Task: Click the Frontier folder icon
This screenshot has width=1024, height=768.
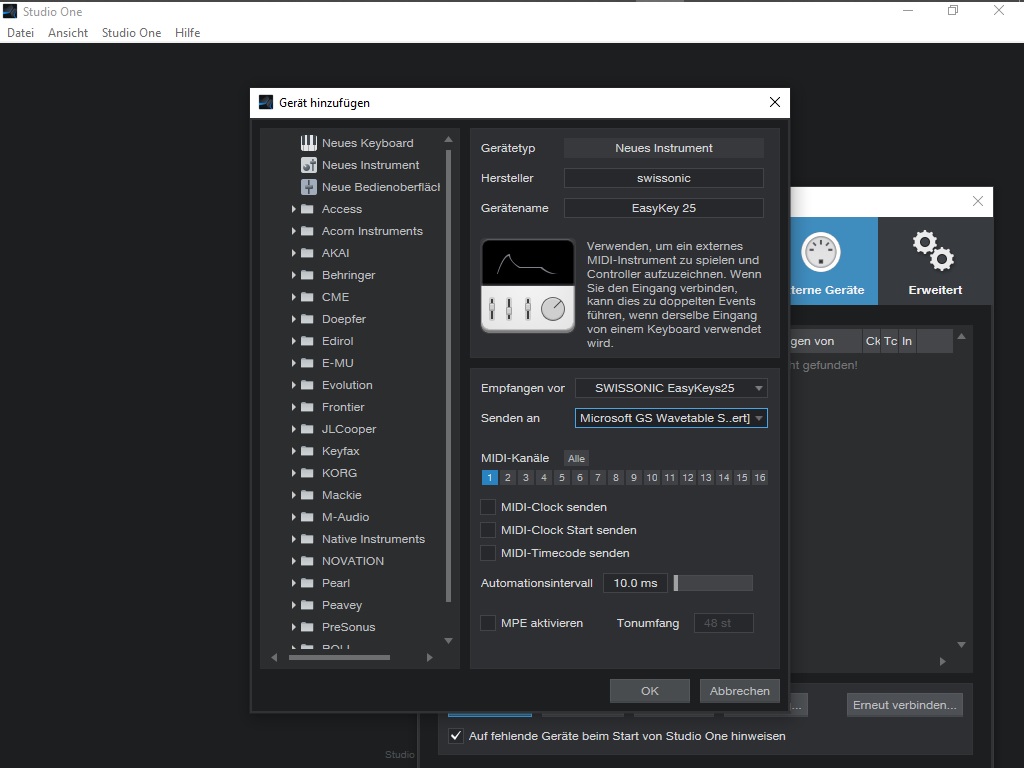Action: click(x=307, y=407)
